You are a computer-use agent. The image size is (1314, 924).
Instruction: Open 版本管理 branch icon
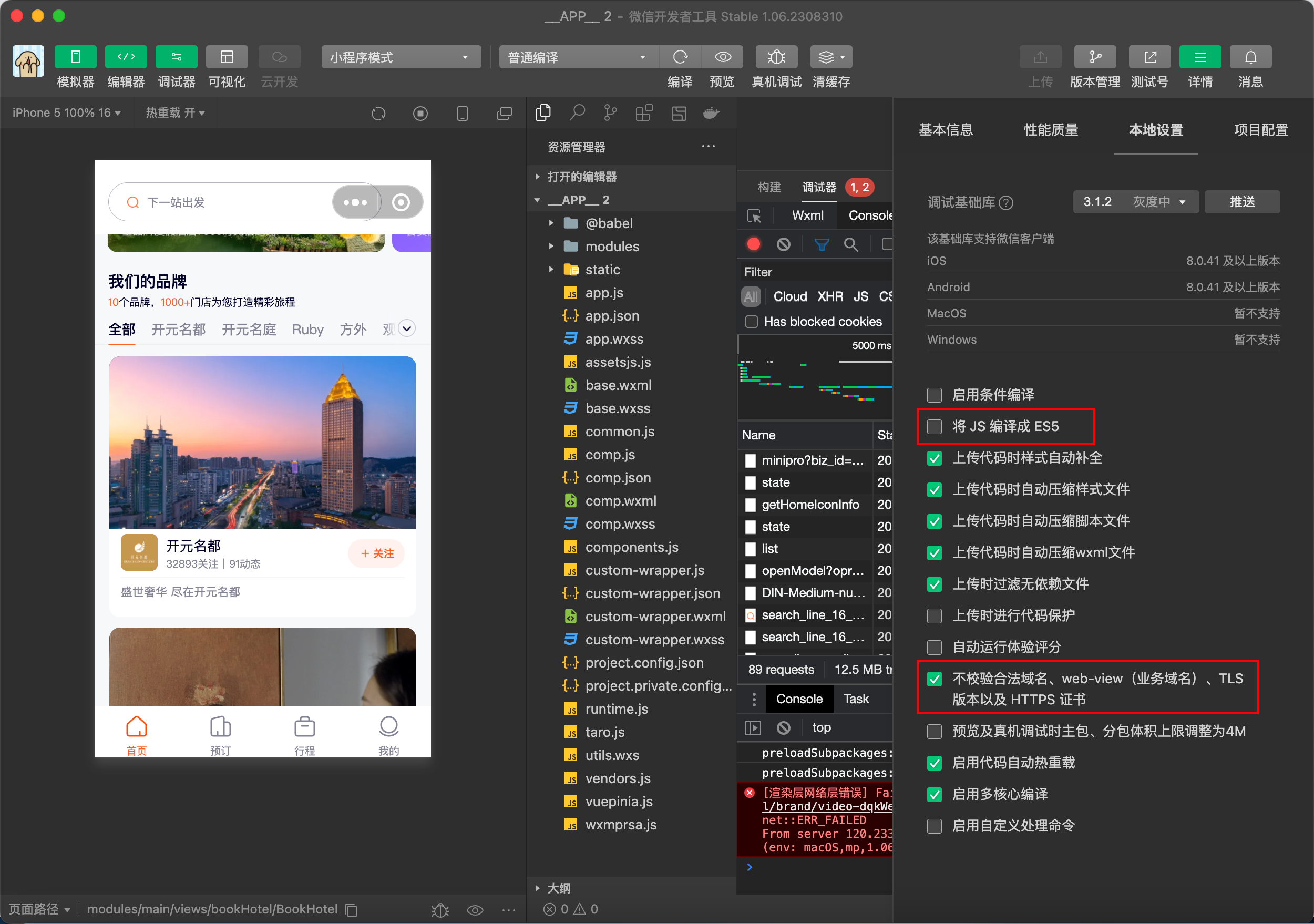click(x=1094, y=57)
